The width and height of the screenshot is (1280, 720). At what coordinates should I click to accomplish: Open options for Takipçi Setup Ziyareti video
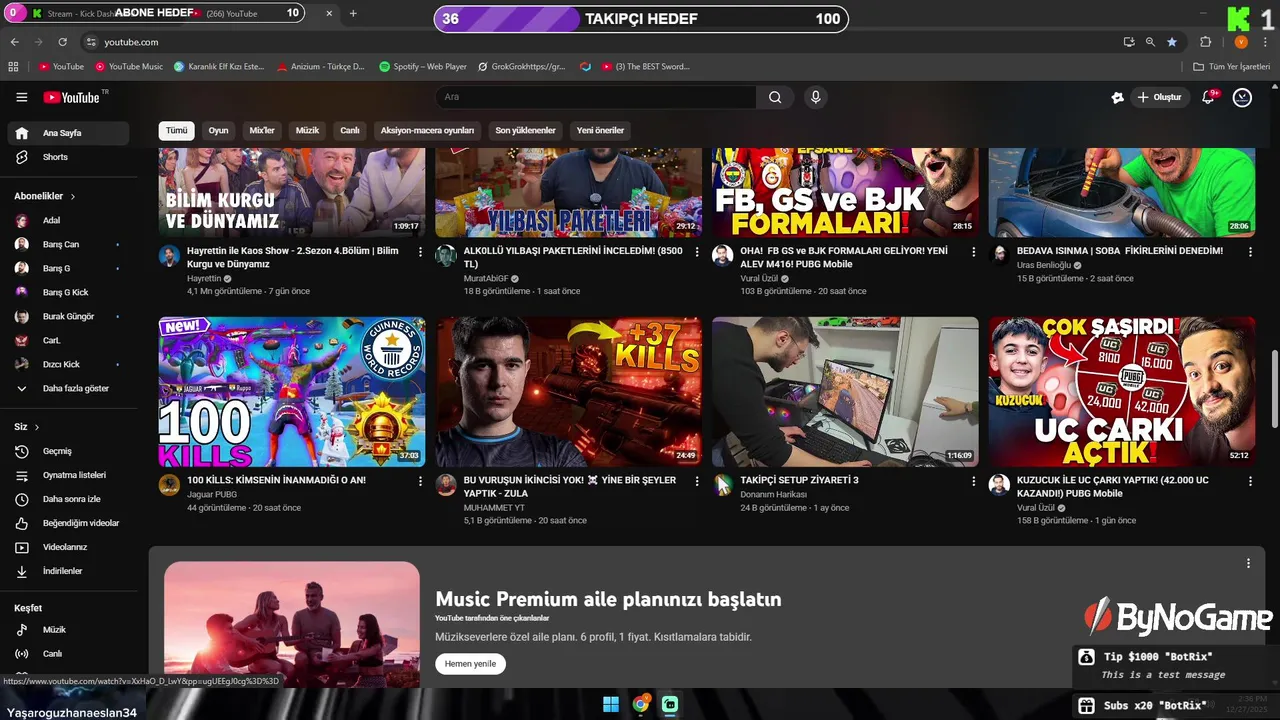[973, 481]
